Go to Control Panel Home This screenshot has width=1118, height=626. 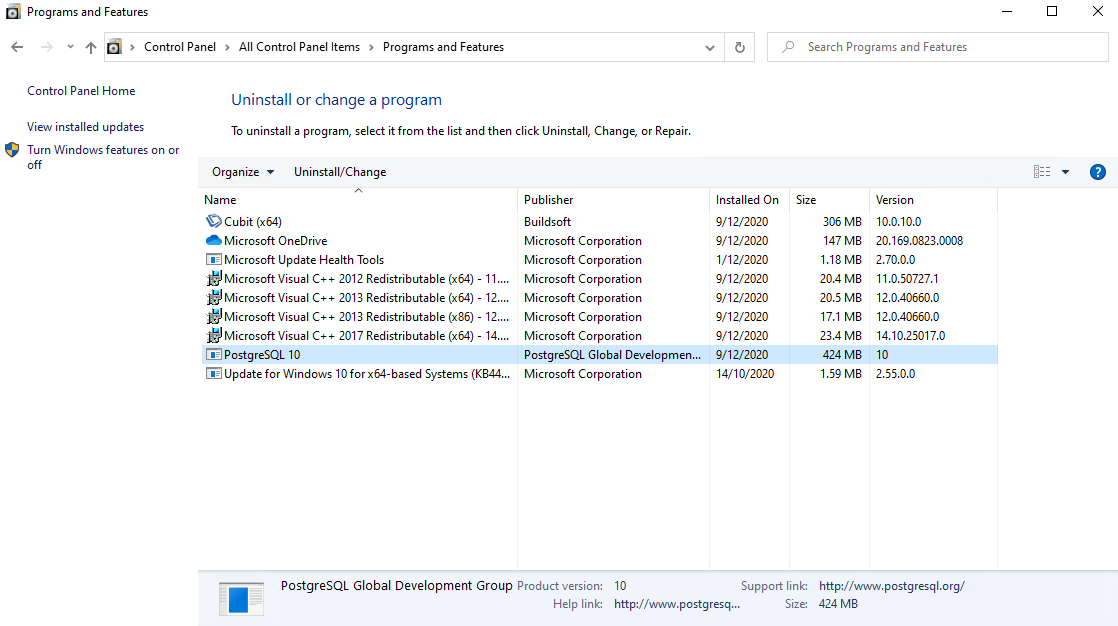point(81,91)
